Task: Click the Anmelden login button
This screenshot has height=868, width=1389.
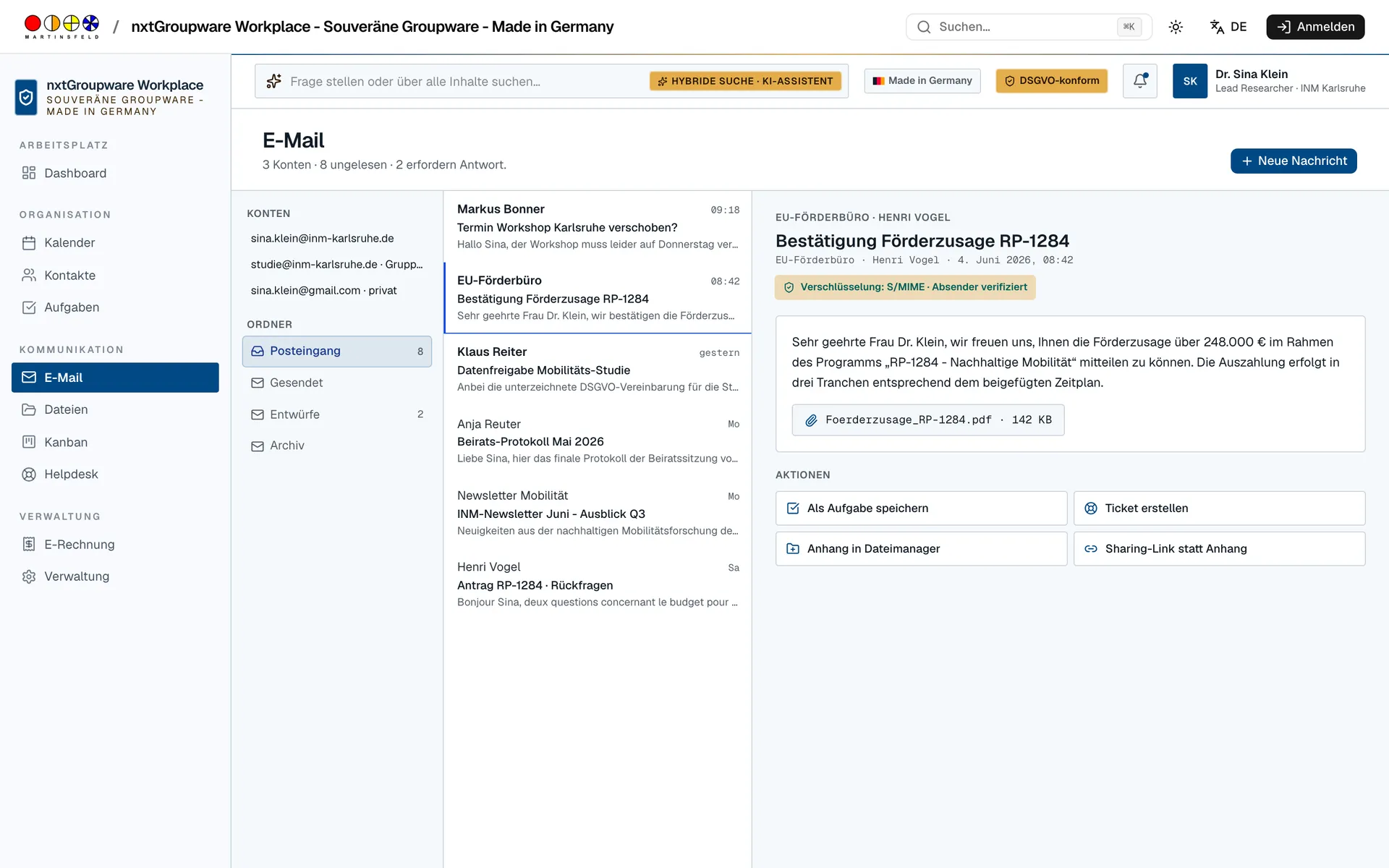Action: 1315,27
